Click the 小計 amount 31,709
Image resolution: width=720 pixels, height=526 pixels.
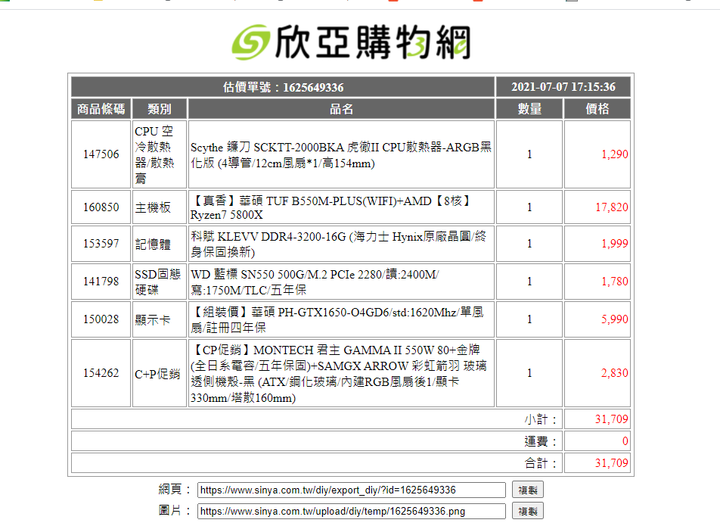[612, 419]
